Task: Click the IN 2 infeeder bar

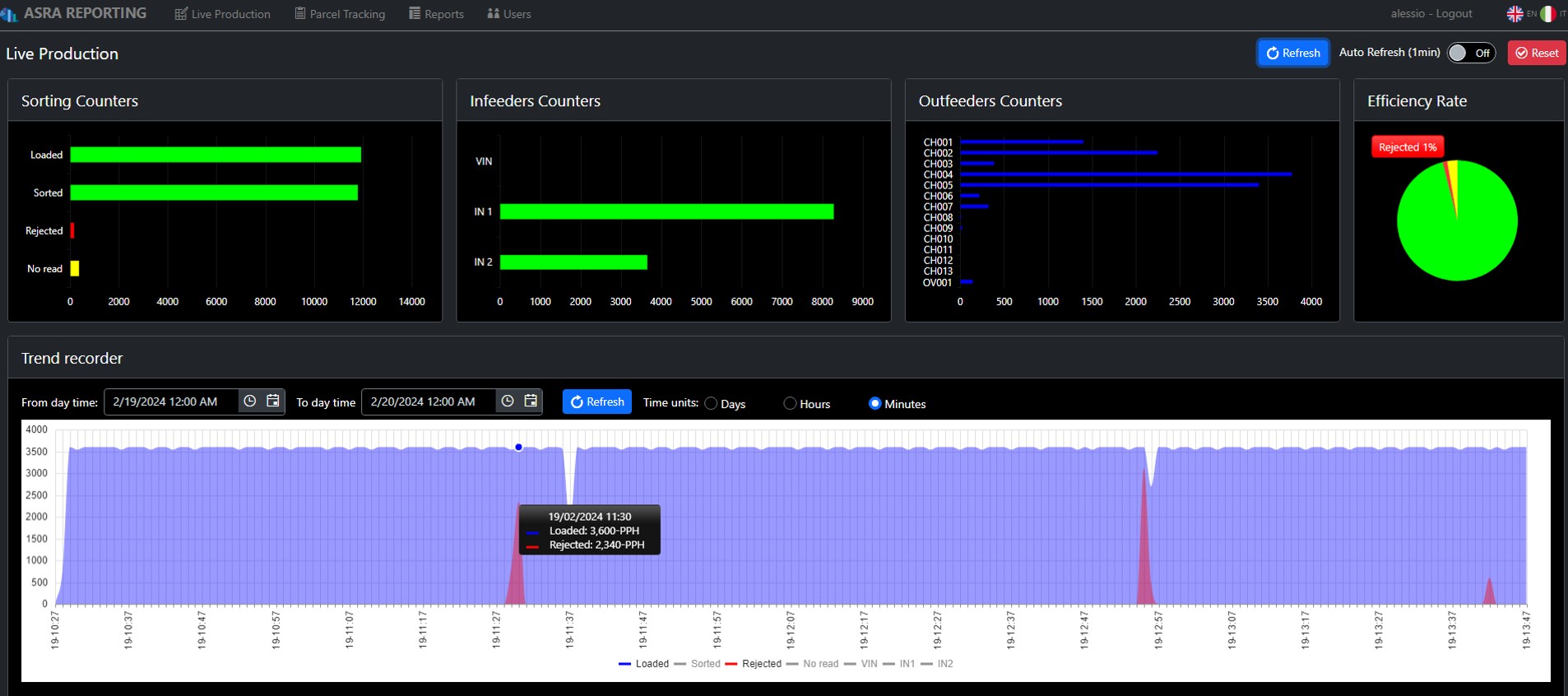Action: tap(573, 262)
